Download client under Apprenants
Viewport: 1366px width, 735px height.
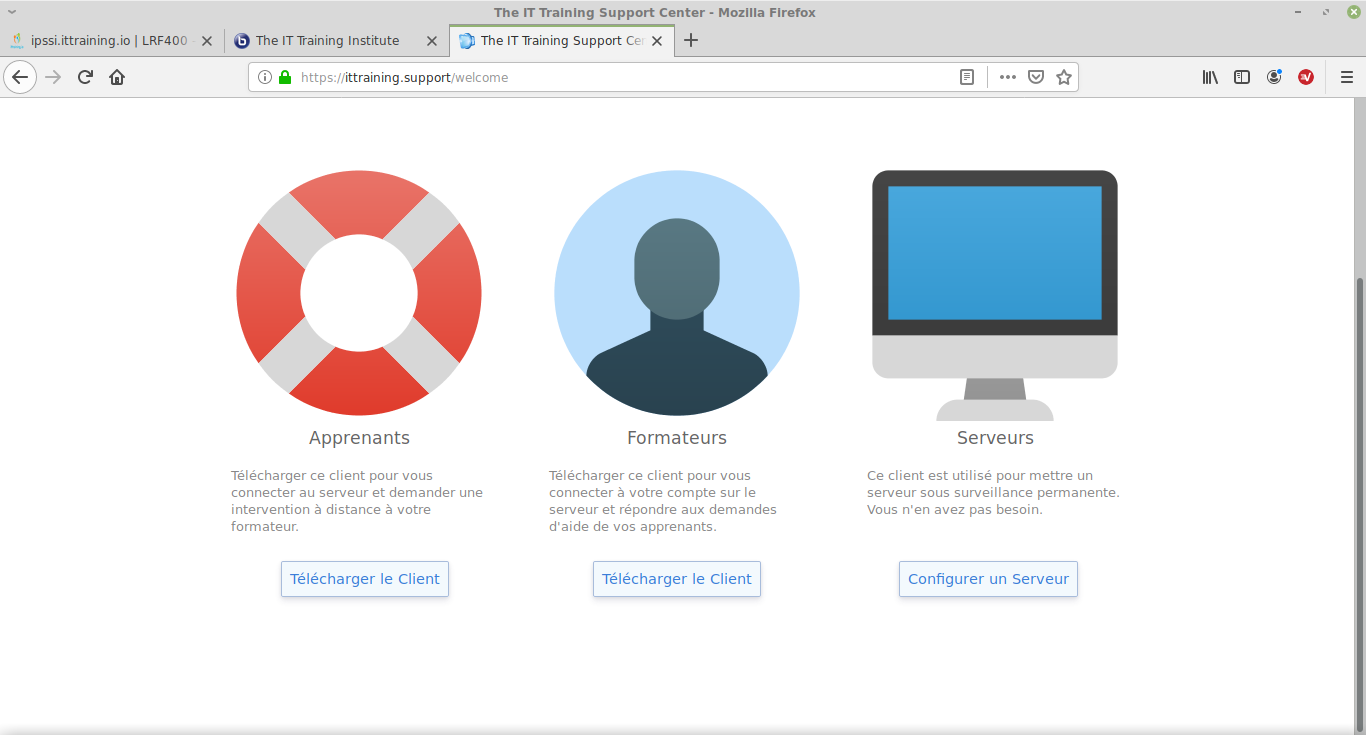pyautogui.click(x=365, y=579)
